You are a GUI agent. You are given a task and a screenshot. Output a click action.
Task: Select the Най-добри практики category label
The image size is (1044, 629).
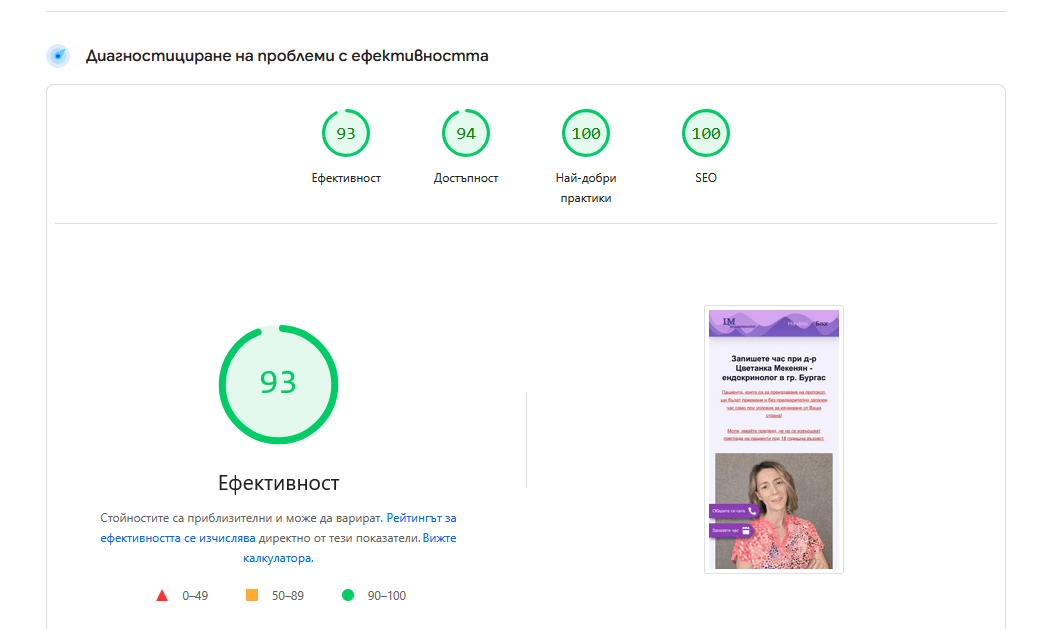(x=586, y=188)
